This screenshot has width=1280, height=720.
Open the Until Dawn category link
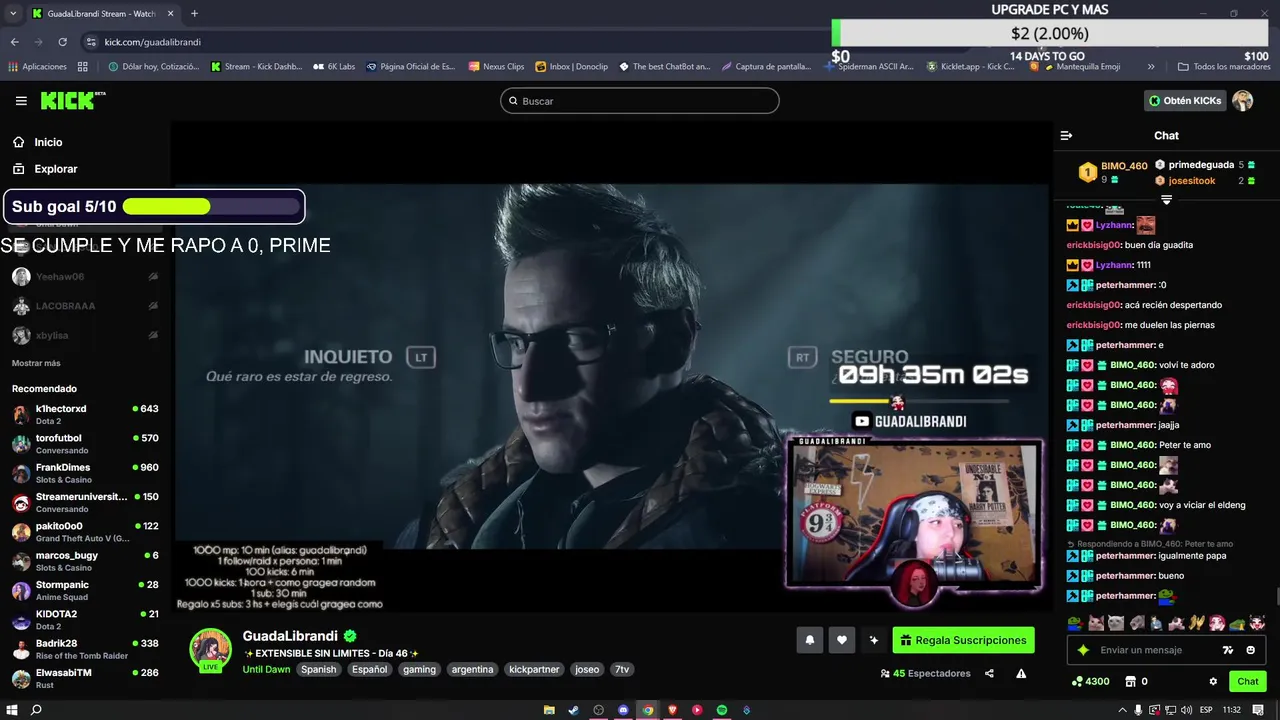pyautogui.click(x=266, y=669)
